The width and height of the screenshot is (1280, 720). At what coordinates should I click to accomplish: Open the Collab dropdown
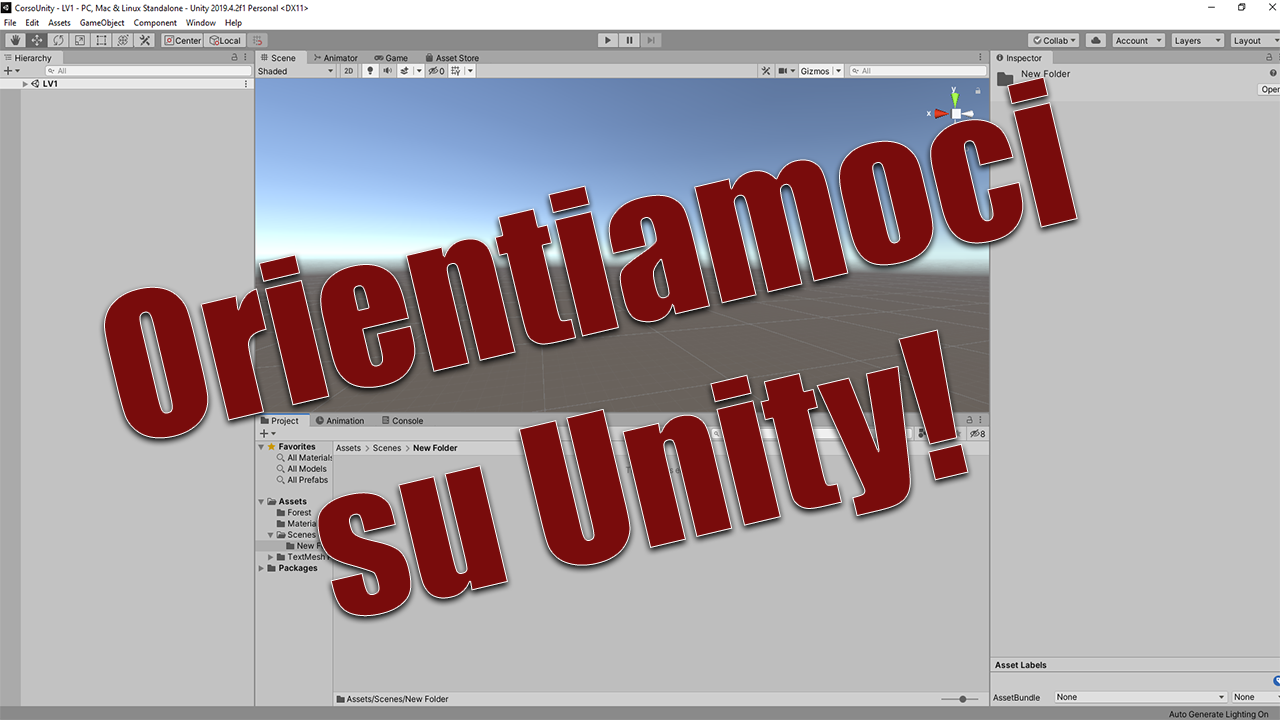pyautogui.click(x=1054, y=40)
